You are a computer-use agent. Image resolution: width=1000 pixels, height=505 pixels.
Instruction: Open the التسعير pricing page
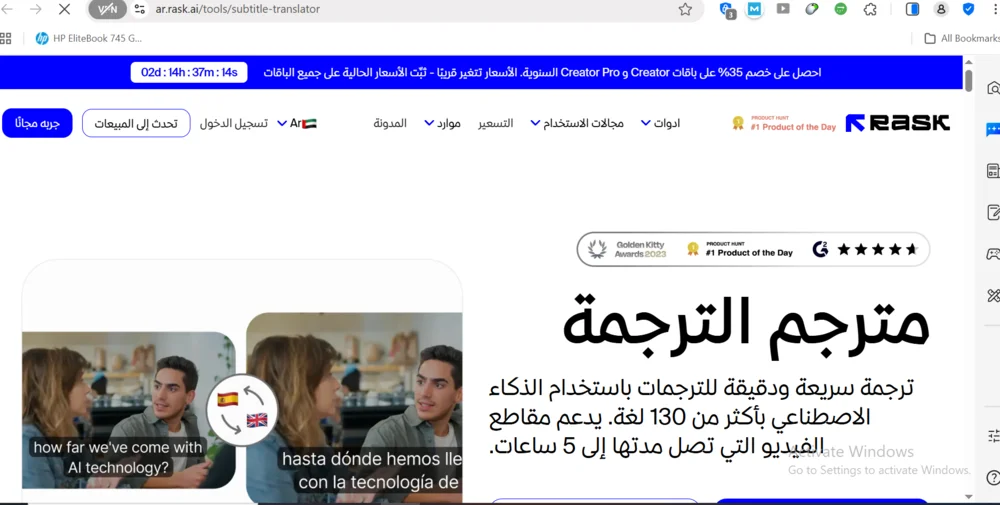pos(496,123)
